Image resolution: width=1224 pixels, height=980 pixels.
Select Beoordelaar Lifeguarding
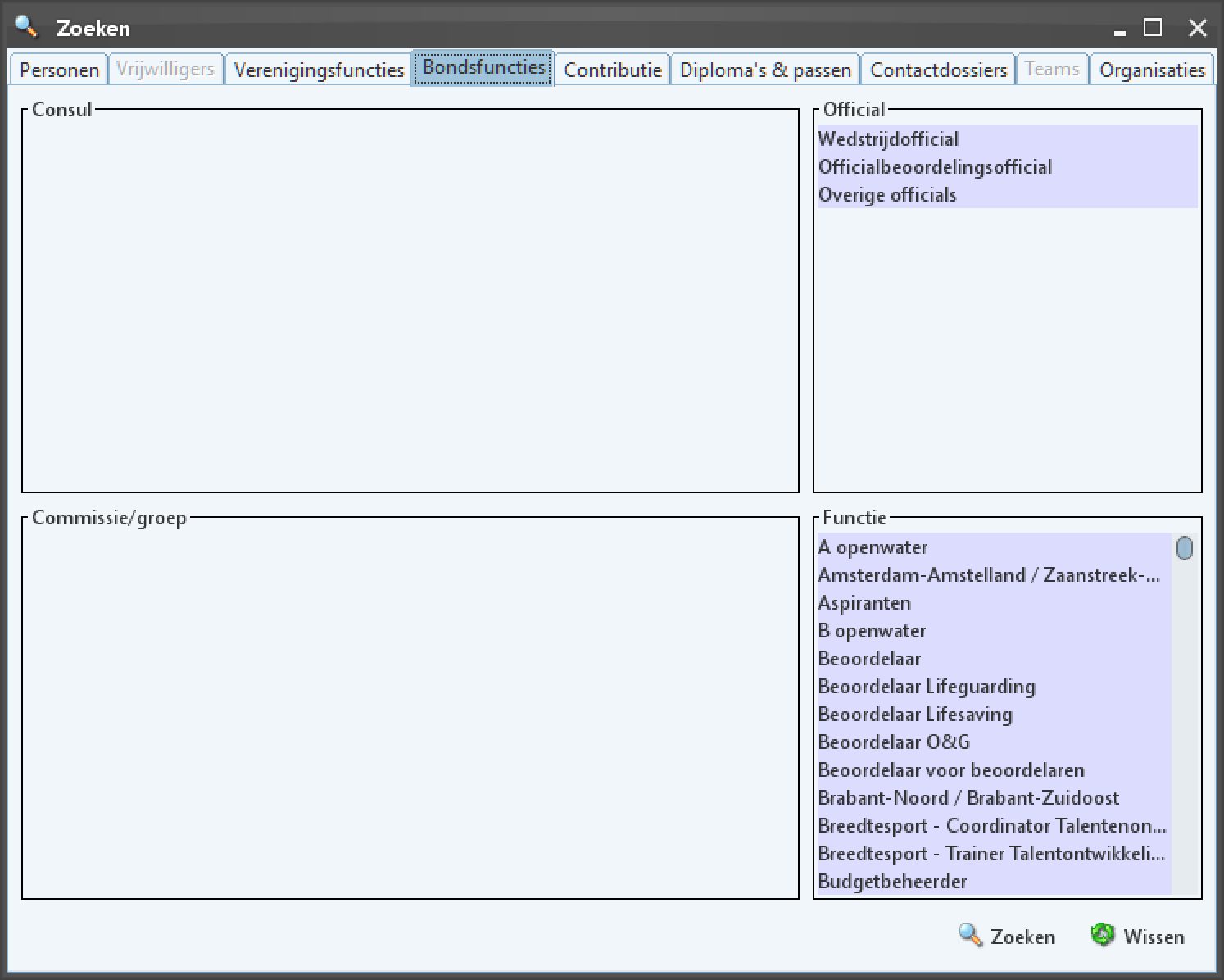pos(994,686)
